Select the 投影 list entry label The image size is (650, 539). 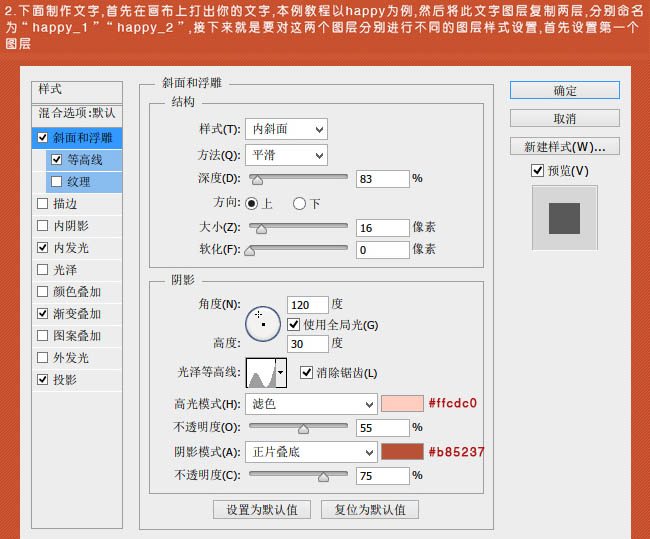click(x=65, y=380)
